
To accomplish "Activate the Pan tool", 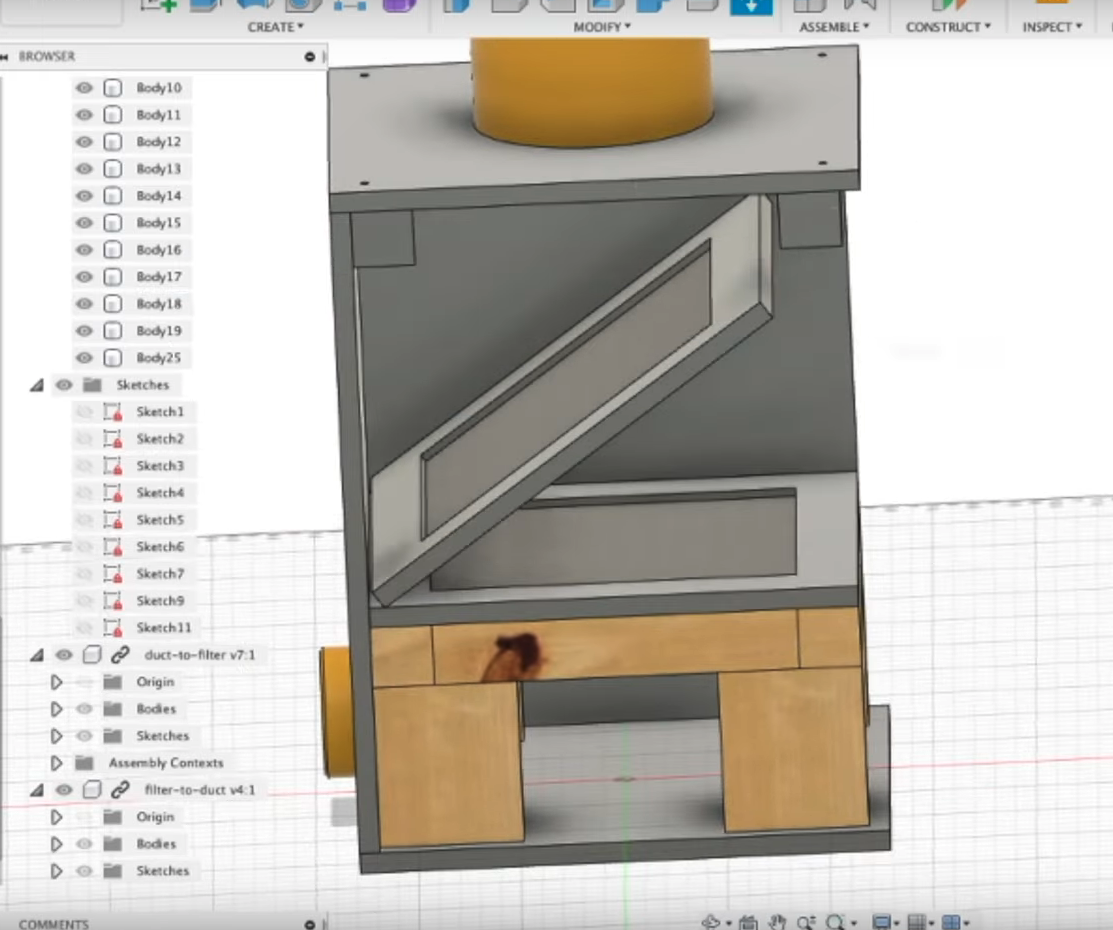I will (x=776, y=921).
